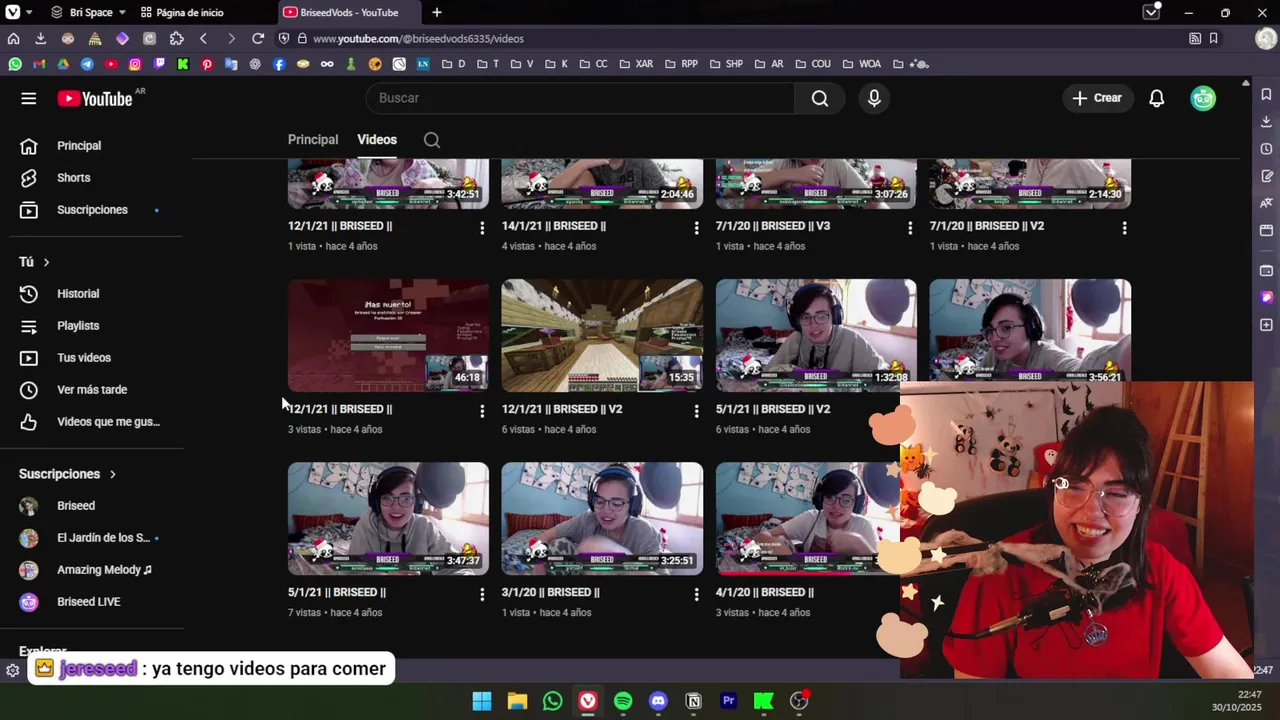Open Vivaldi downloads panel icon
This screenshot has width=1280, height=720.
(x=40, y=38)
